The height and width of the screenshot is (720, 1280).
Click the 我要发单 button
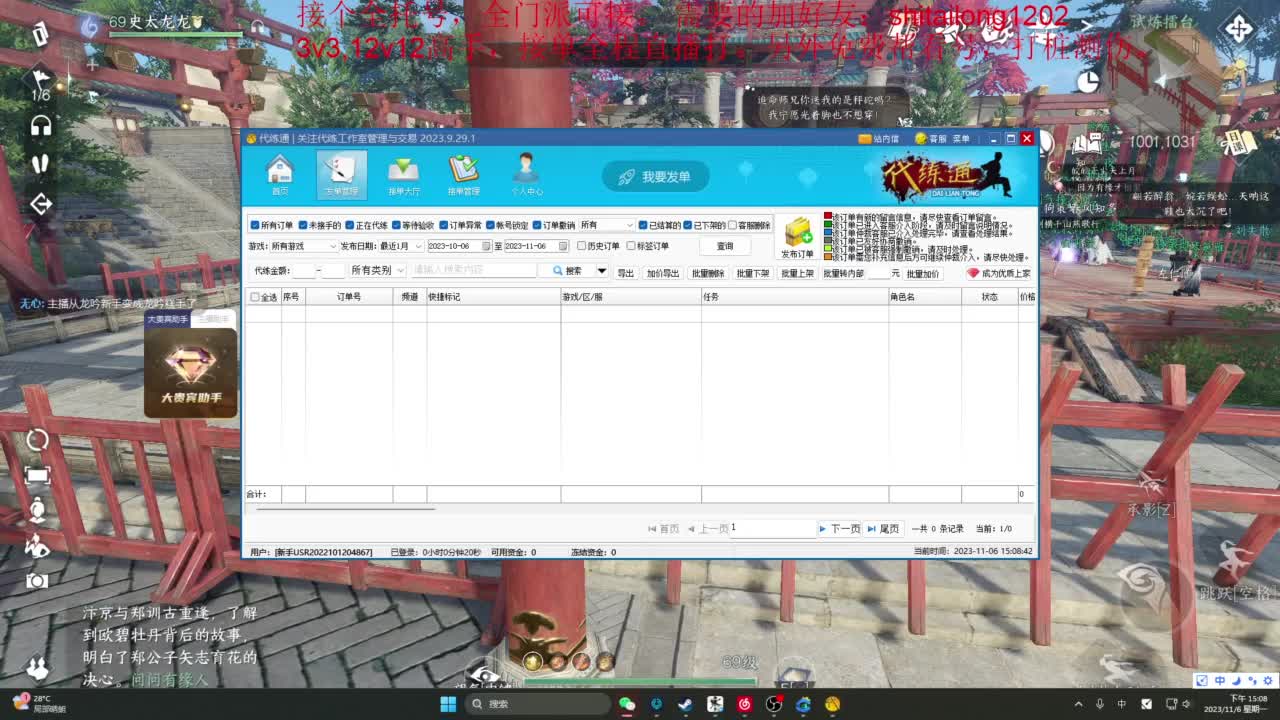click(656, 177)
